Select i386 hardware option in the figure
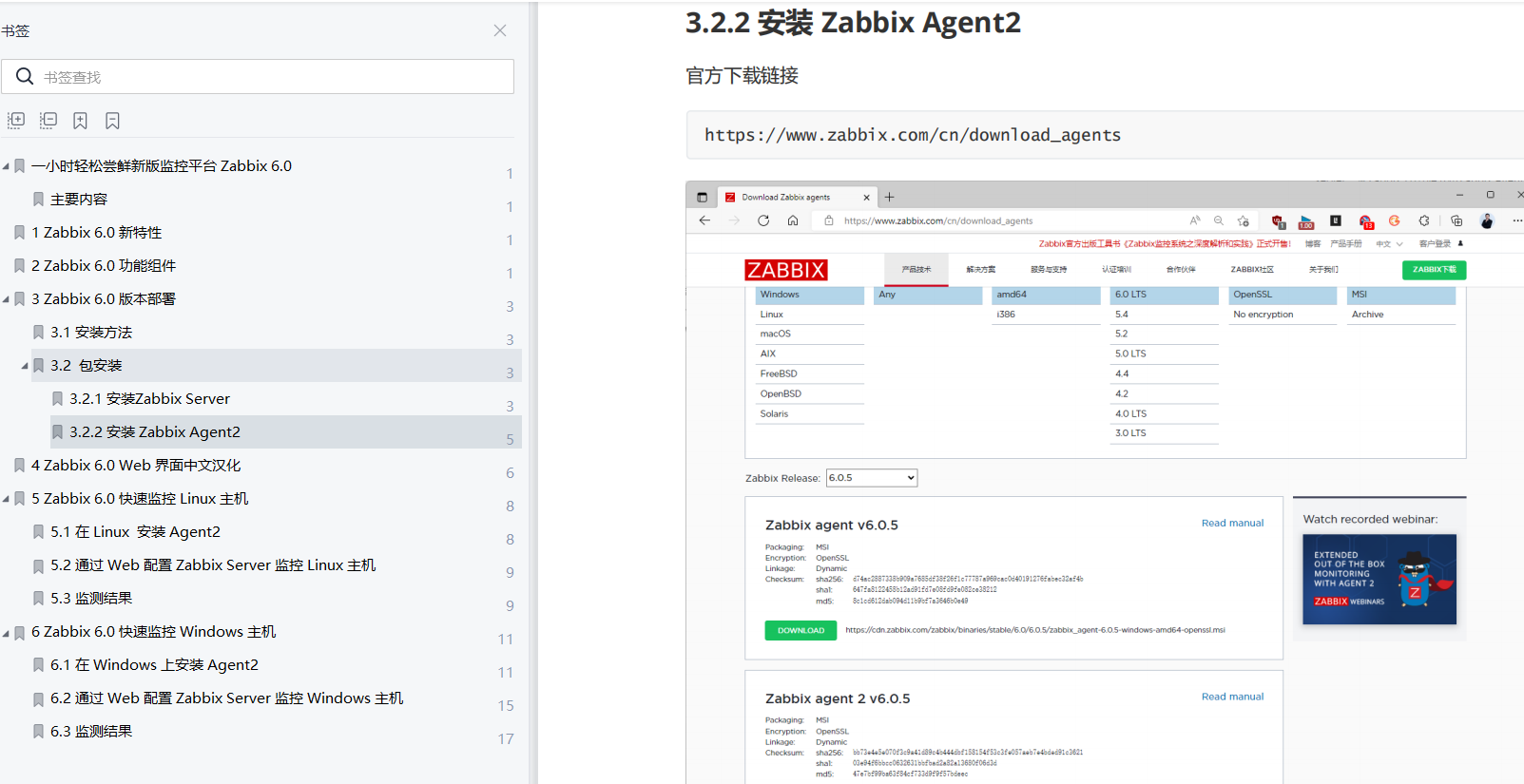1524x784 pixels. (x=1006, y=315)
